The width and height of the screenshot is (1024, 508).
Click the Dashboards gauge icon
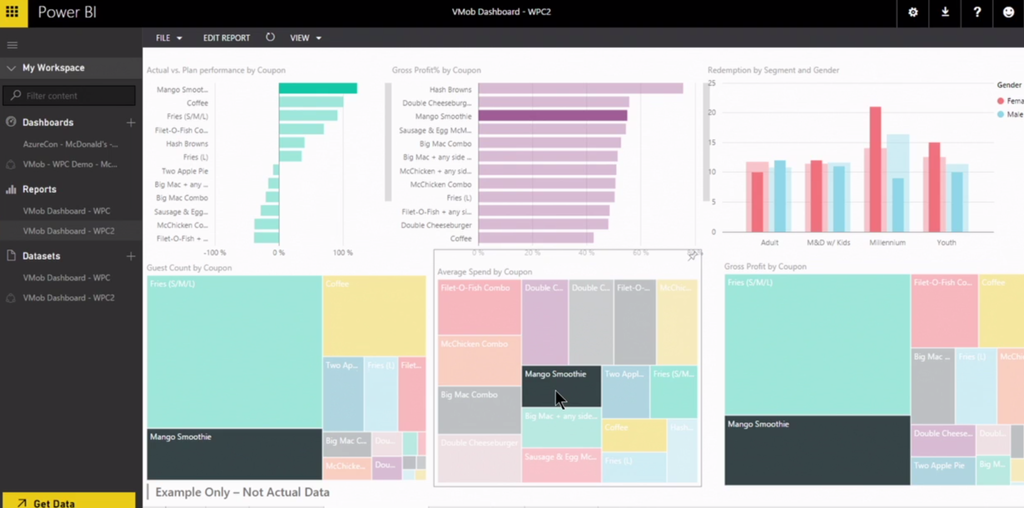click(x=11, y=122)
